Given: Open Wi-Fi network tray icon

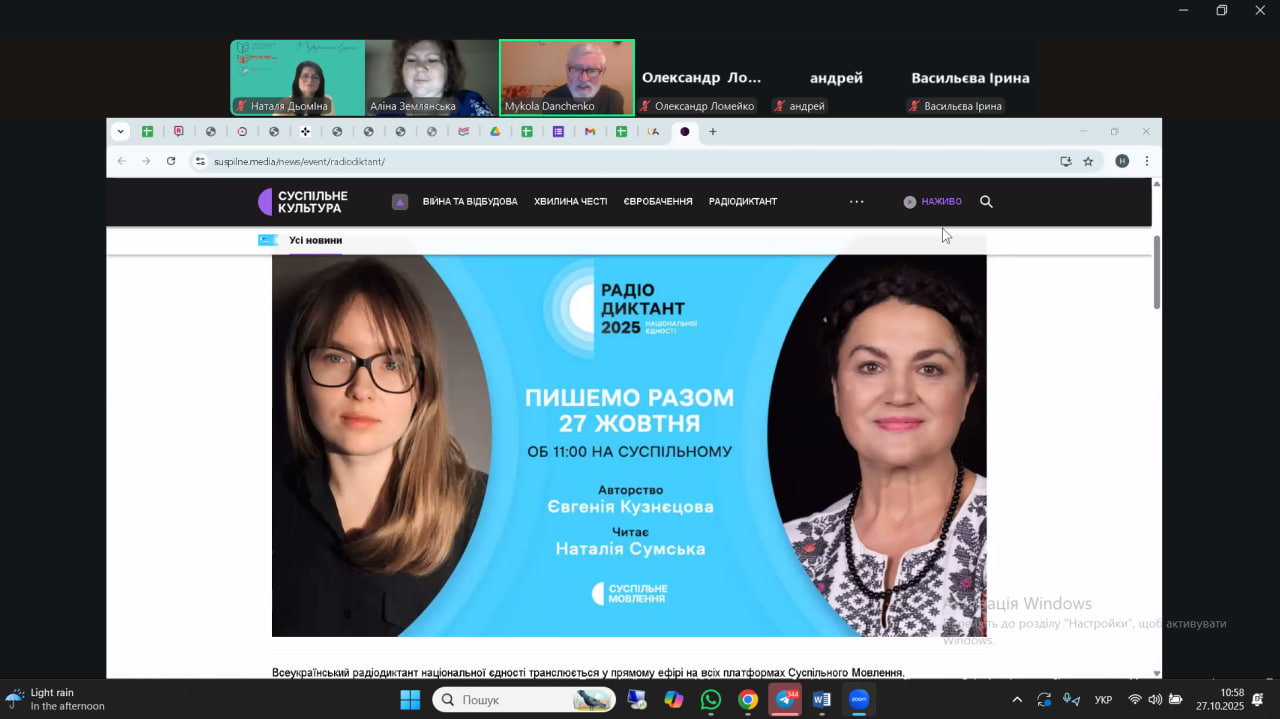Looking at the screenshot, I should point(1135,700).
